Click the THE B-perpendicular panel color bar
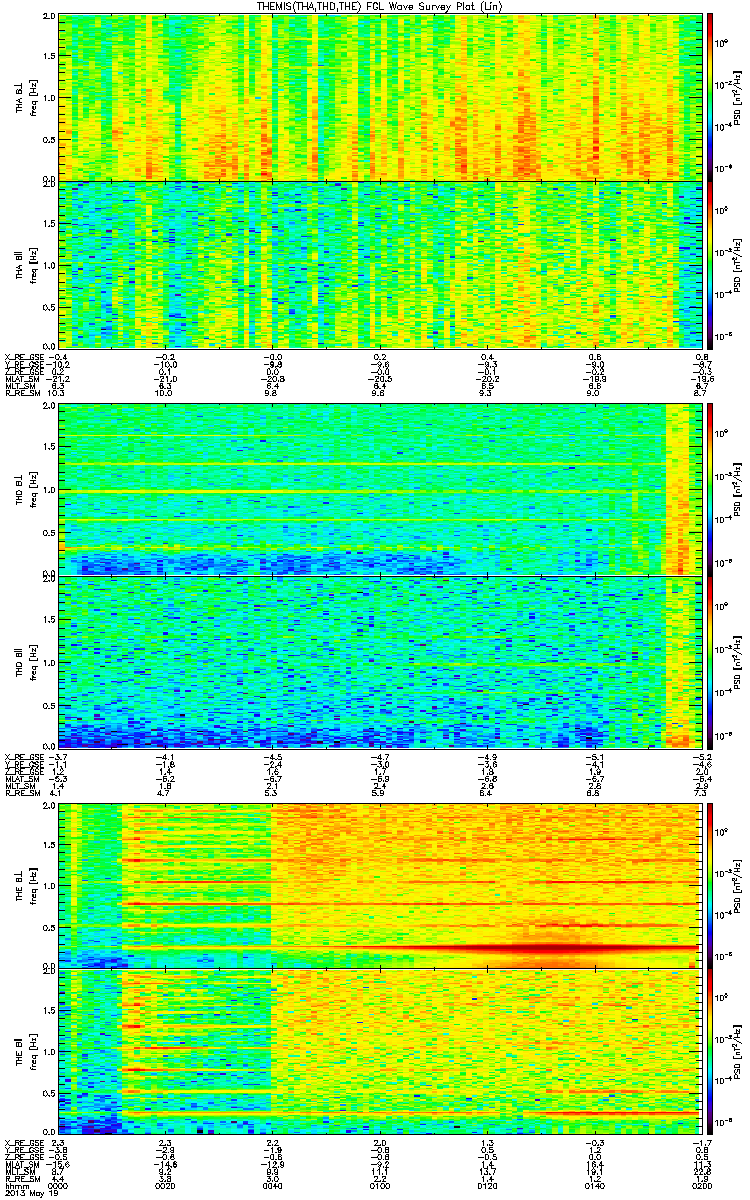This screenshot has height=1200, width=750. click(711, 884)
